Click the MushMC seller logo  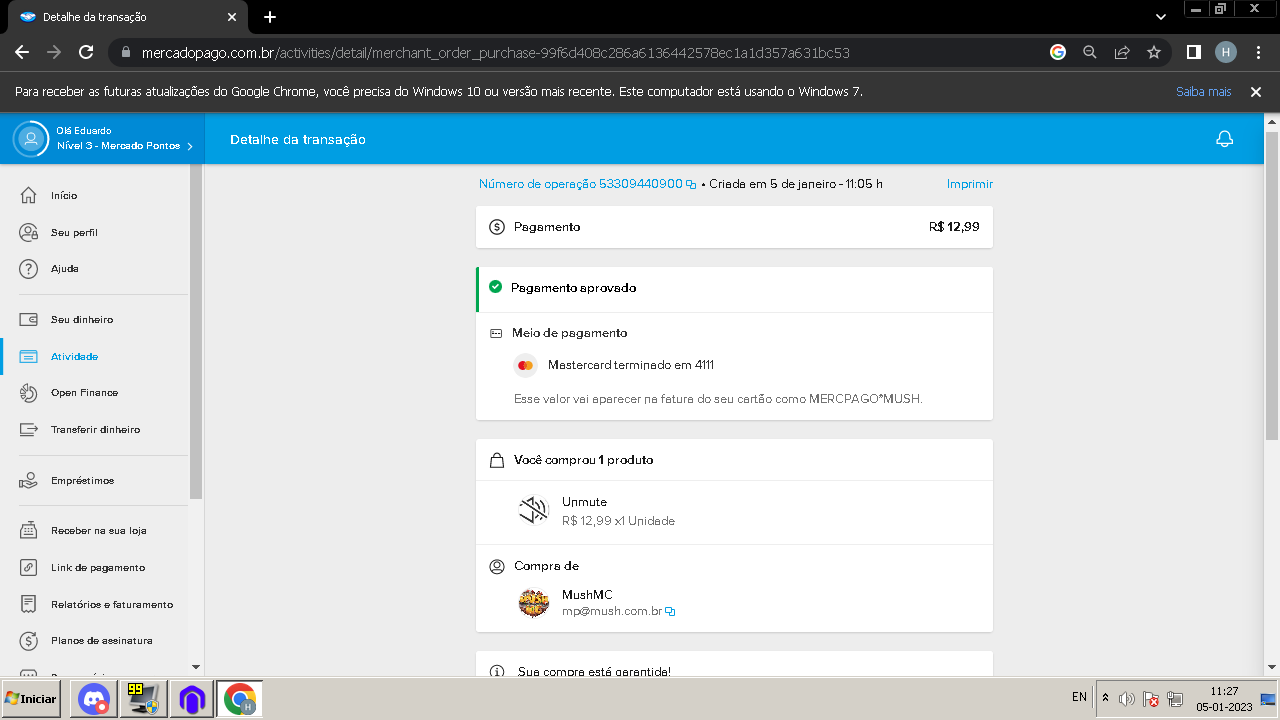pos(534,602)
